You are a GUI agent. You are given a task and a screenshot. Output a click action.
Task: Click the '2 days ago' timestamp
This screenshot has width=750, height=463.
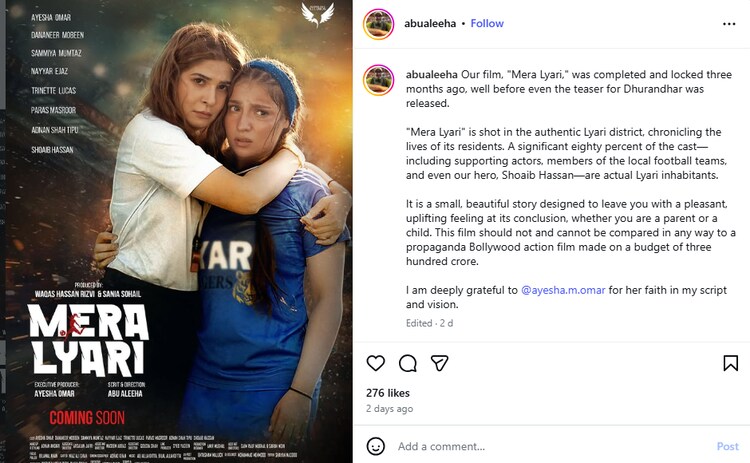[x=390, y=409]
